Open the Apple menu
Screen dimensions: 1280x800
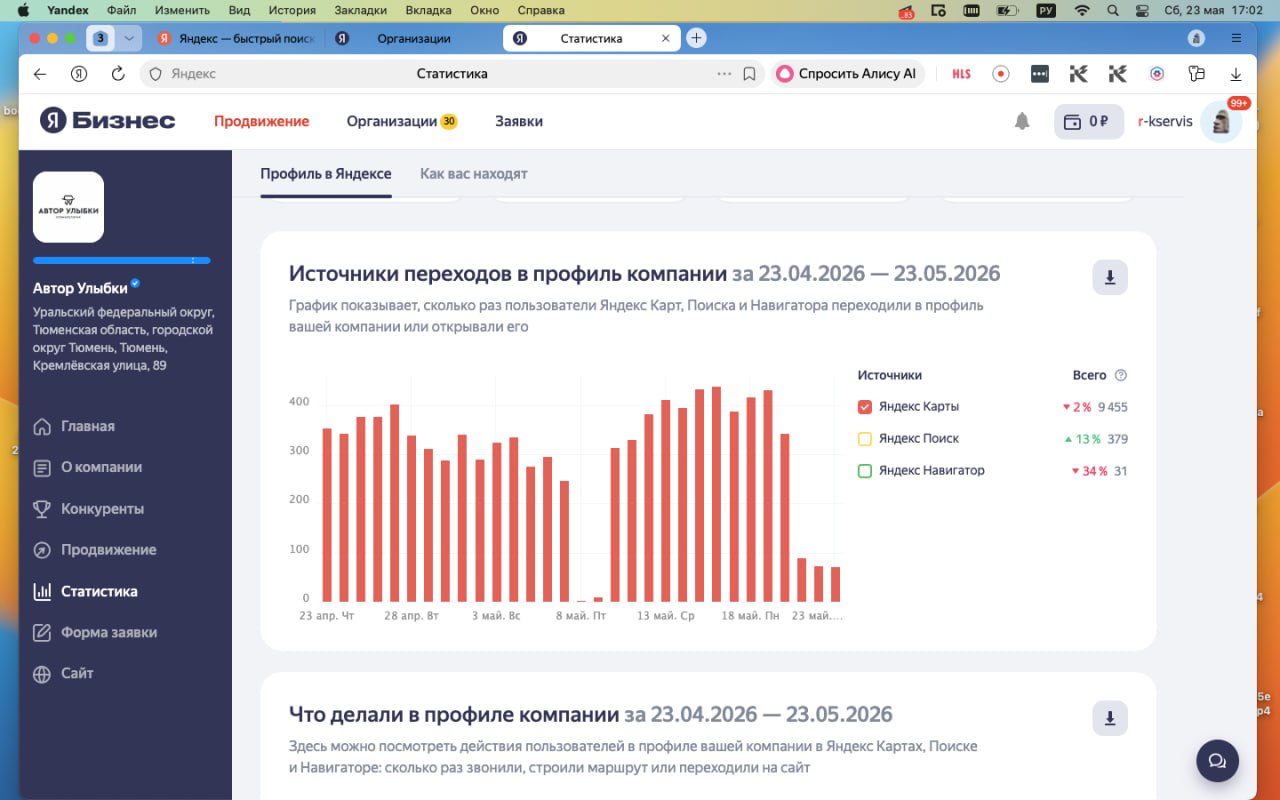pyautogui.click(x=24, y=10)
